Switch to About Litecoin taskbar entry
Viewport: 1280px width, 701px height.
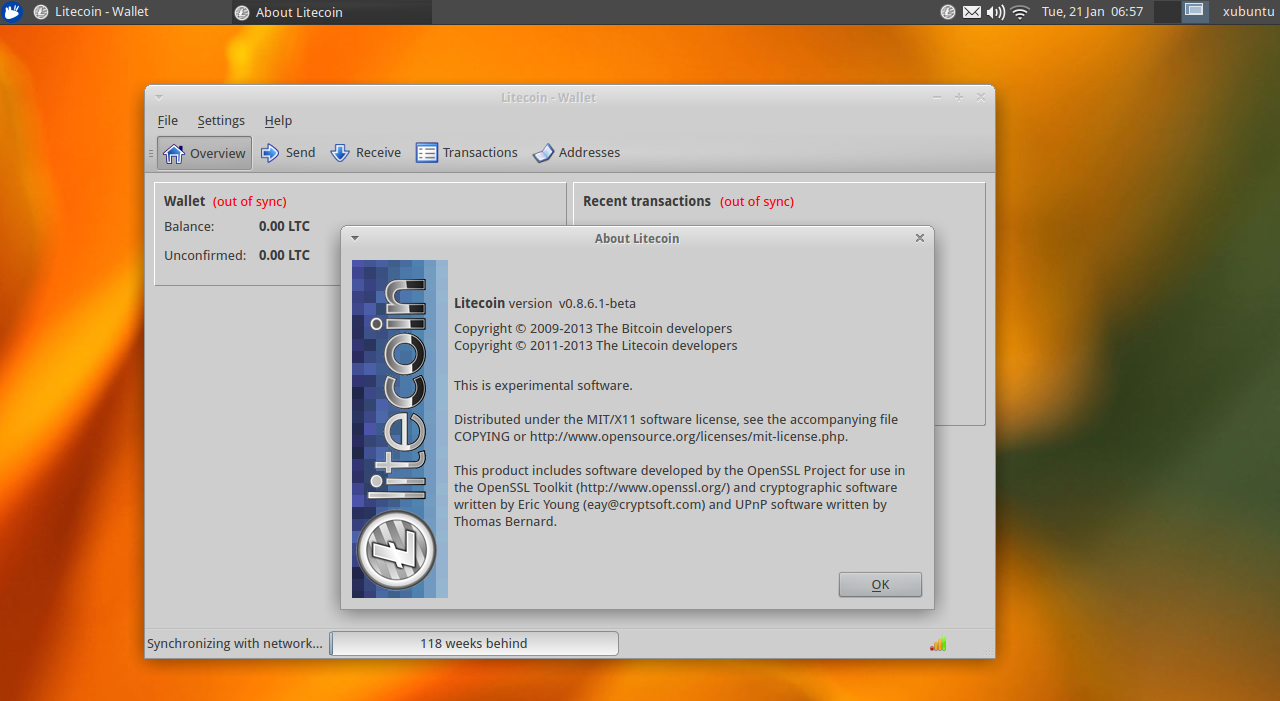pyautogui.click(x=331, y=12)
